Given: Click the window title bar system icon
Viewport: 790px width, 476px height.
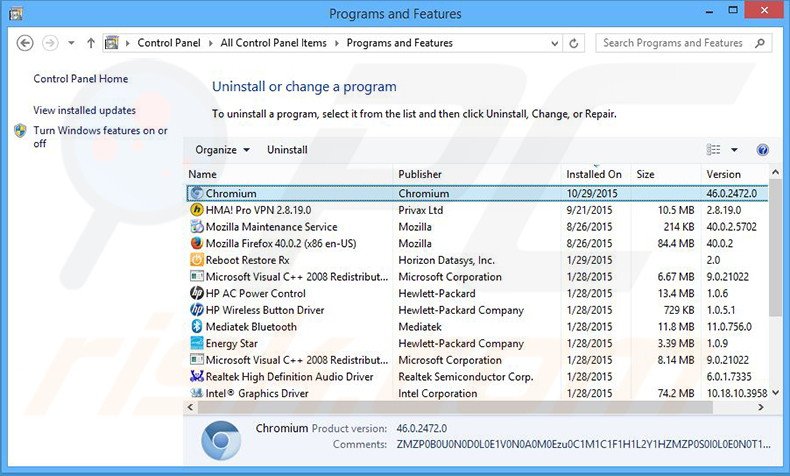Looking at the screenshot, I should point(16,14).
